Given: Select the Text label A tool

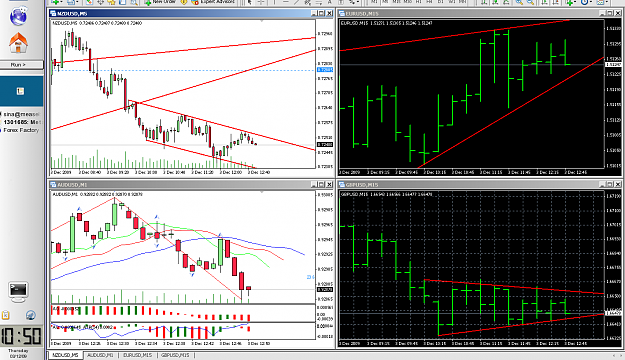Looking at the screenshot, I should click(330, 2).
